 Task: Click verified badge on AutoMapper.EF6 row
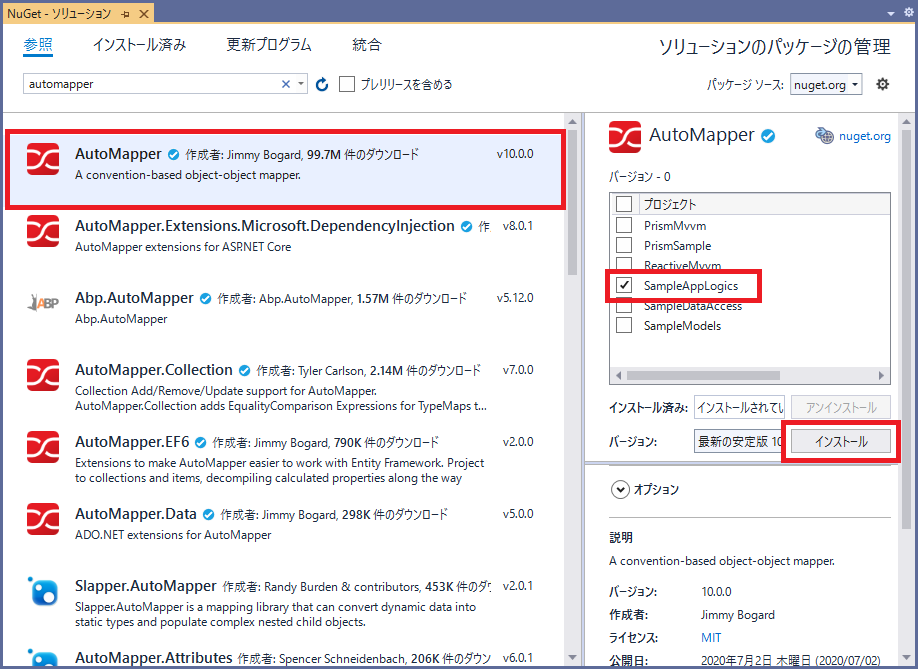[x=200, y=442]
